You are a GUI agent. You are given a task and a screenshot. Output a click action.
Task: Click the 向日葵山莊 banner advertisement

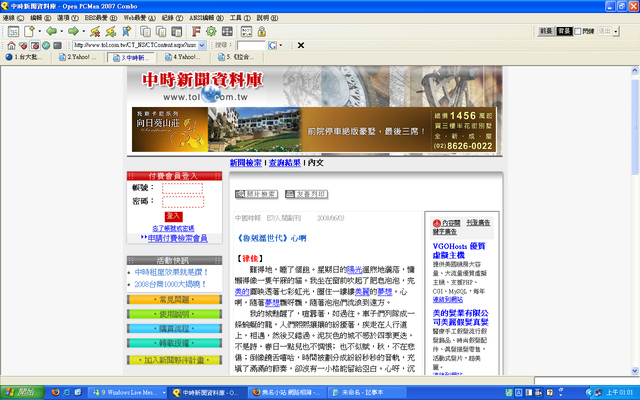coord(314,129)
